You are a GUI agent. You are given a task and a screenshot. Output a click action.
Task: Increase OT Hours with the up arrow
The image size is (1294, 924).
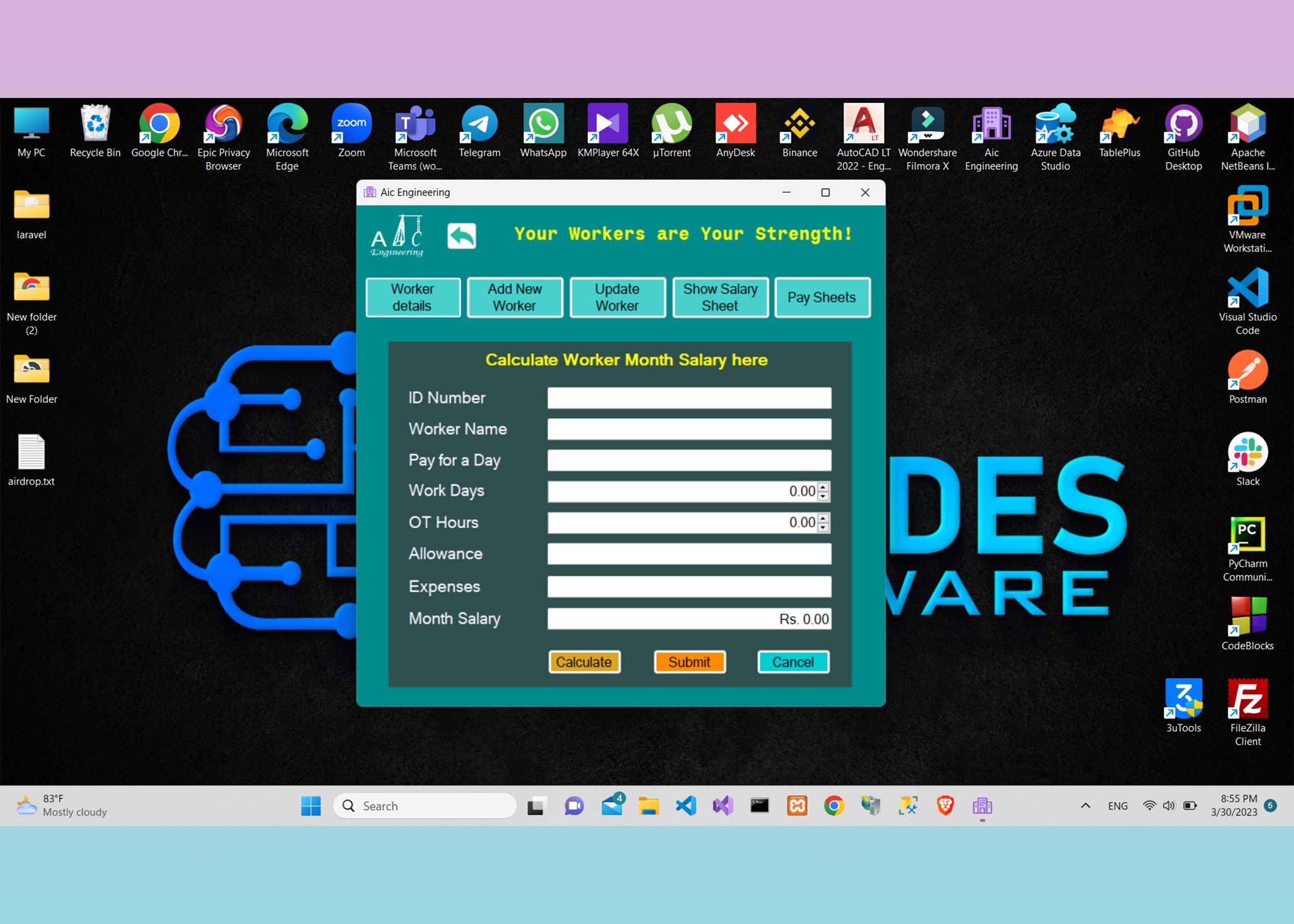pos(823,517)
